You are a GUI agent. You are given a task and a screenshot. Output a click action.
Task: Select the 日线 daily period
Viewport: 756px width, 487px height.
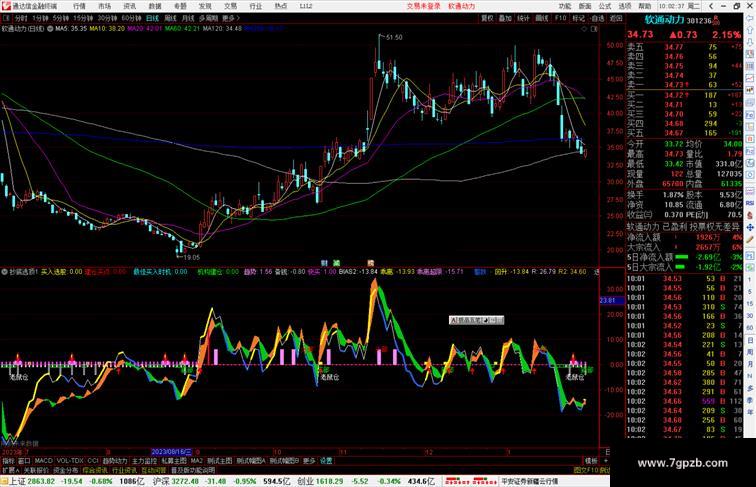point(152,18)
